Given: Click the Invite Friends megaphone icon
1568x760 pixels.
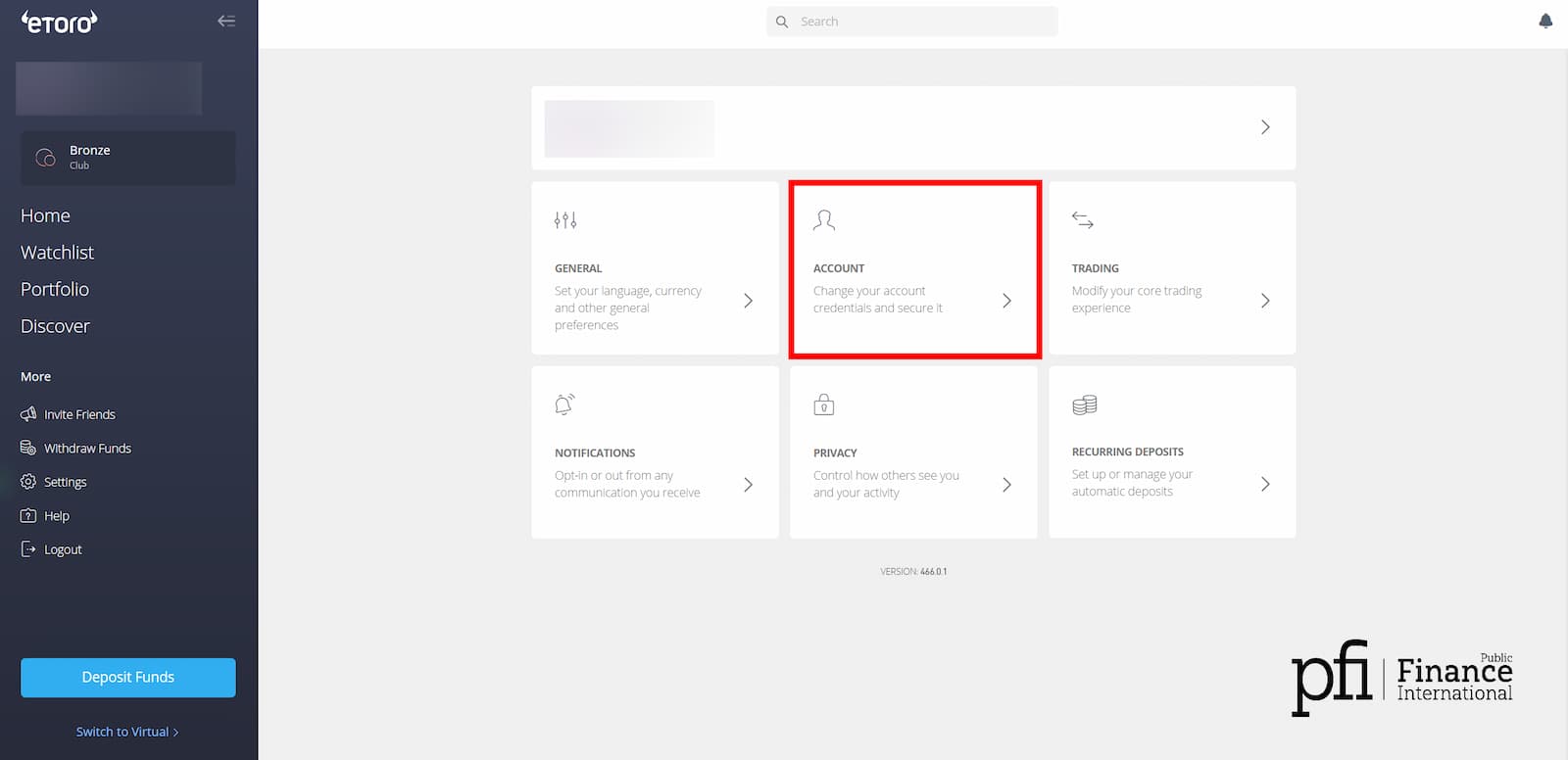Looking at the screenshot, I should point(28,414).
